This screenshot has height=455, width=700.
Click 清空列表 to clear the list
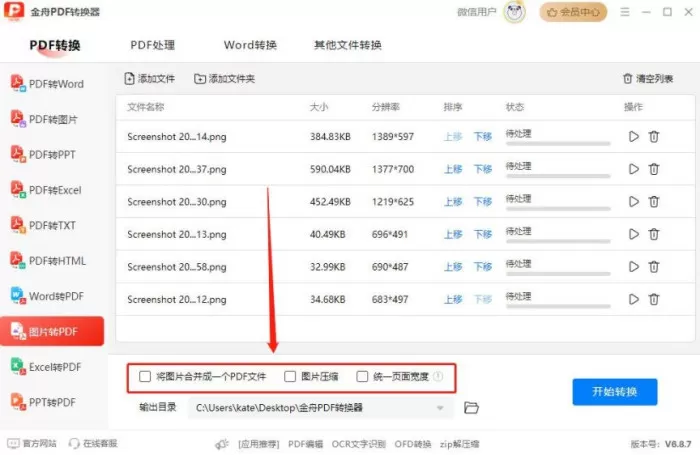pyautogui.click(x=648, y=79)
